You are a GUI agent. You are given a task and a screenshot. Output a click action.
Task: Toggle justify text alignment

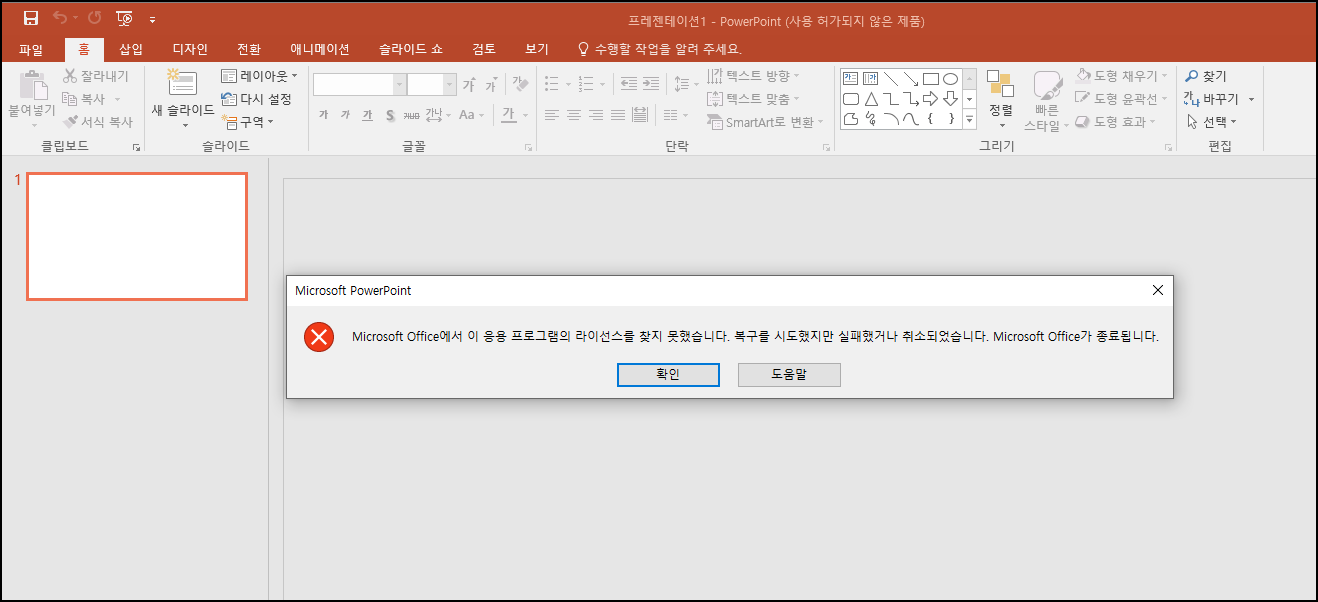click(619, 115)
